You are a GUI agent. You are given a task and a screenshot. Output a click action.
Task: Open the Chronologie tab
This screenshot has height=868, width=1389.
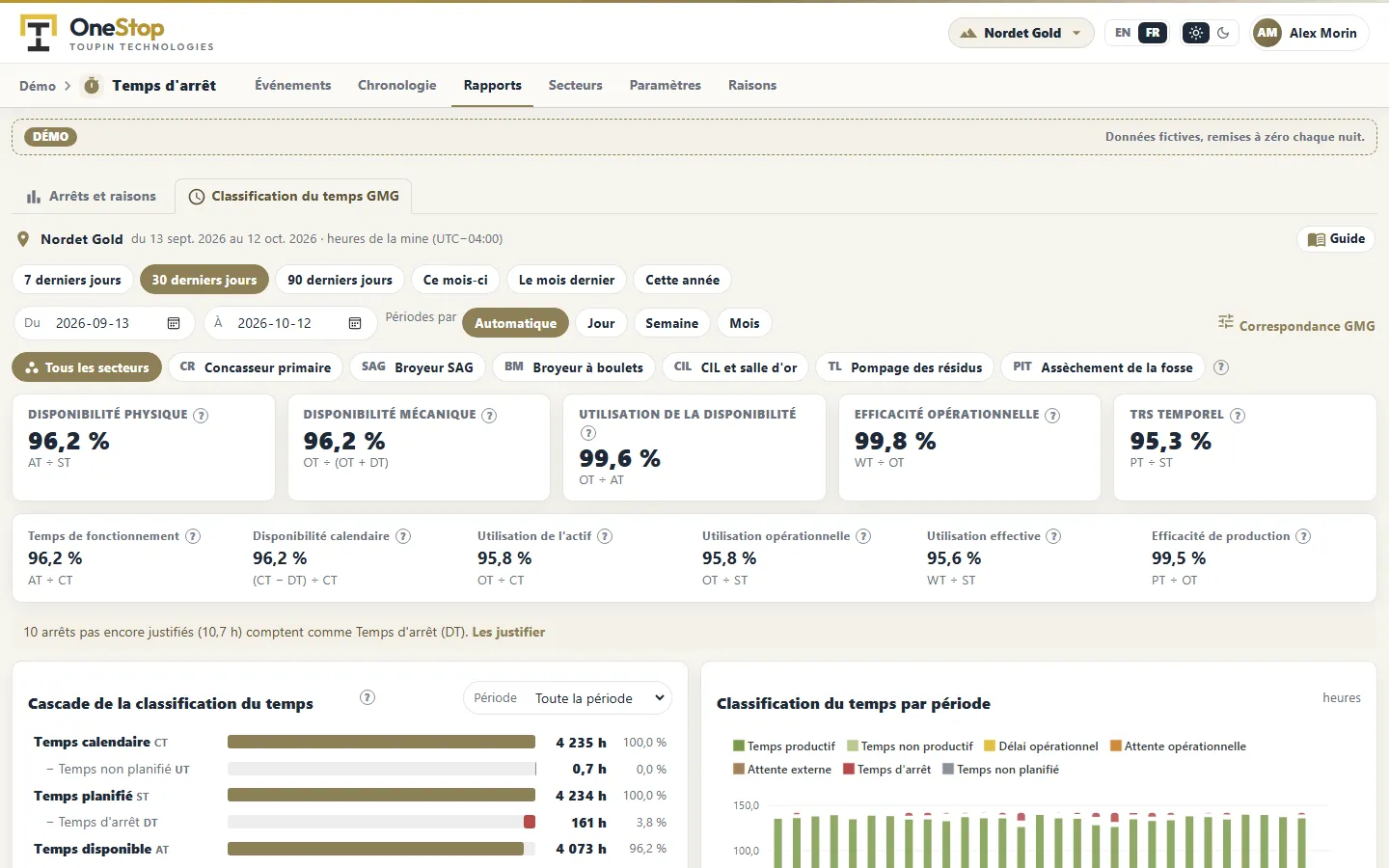pos(397,85)
